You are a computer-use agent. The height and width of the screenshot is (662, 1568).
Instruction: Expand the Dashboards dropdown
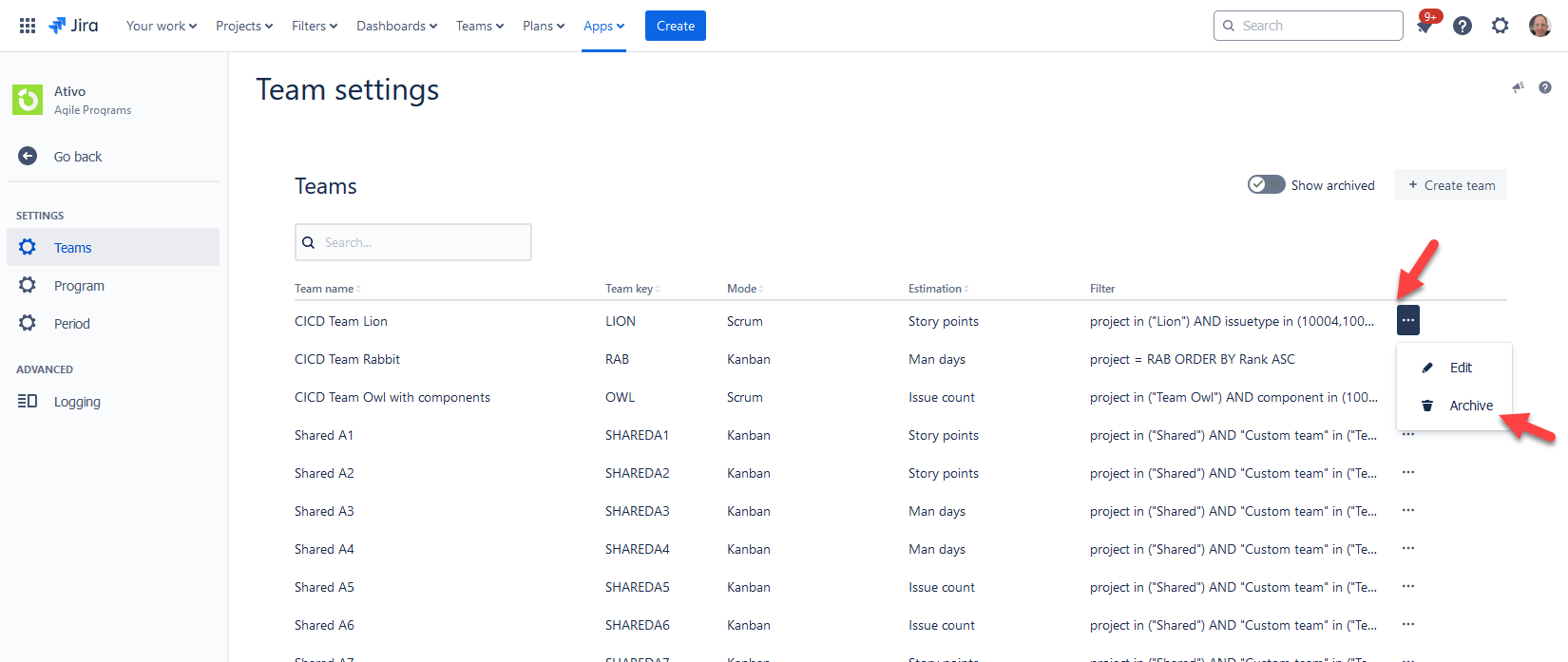point(396,26)
